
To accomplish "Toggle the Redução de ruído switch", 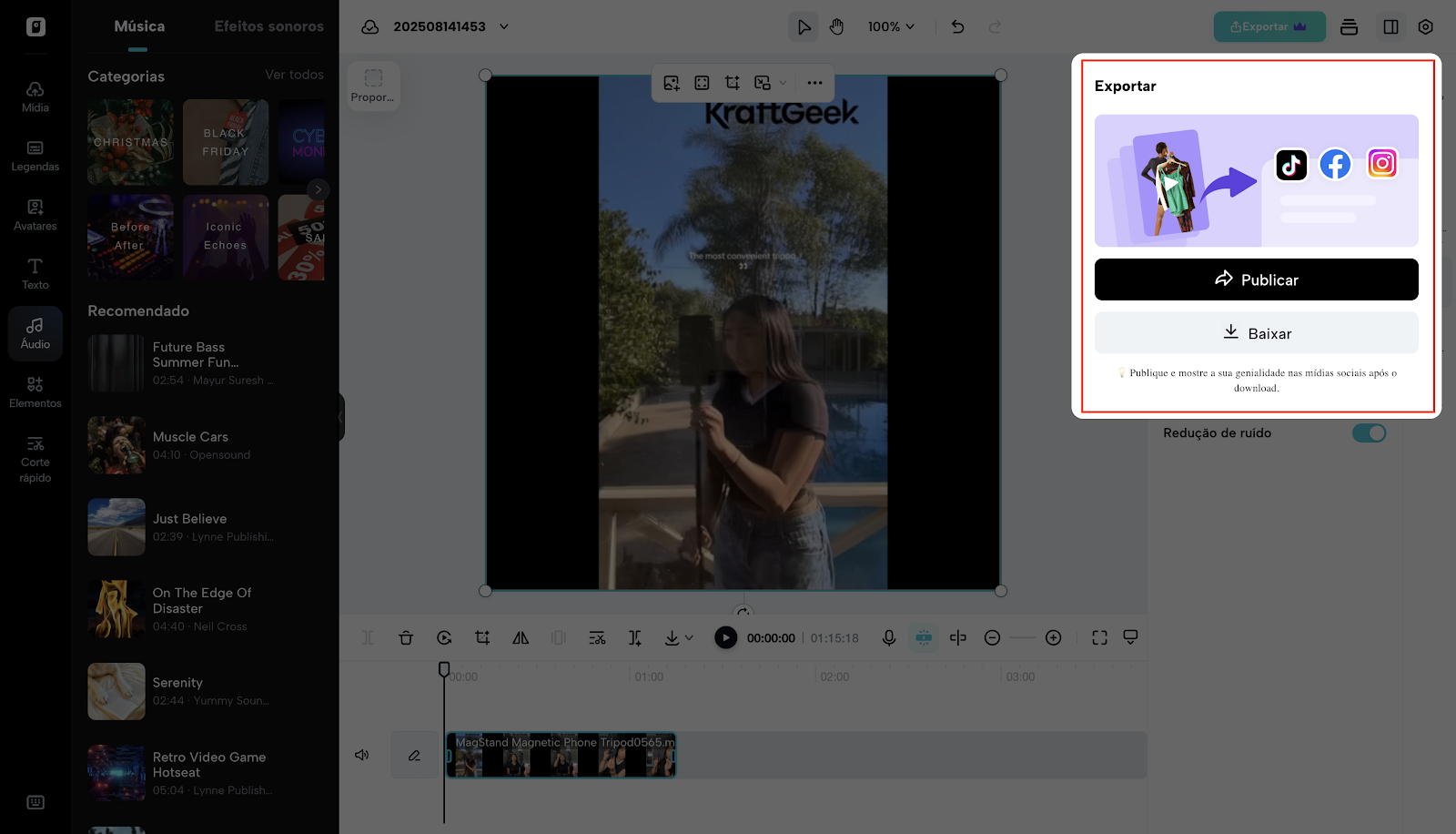I will coord(1369,433).
